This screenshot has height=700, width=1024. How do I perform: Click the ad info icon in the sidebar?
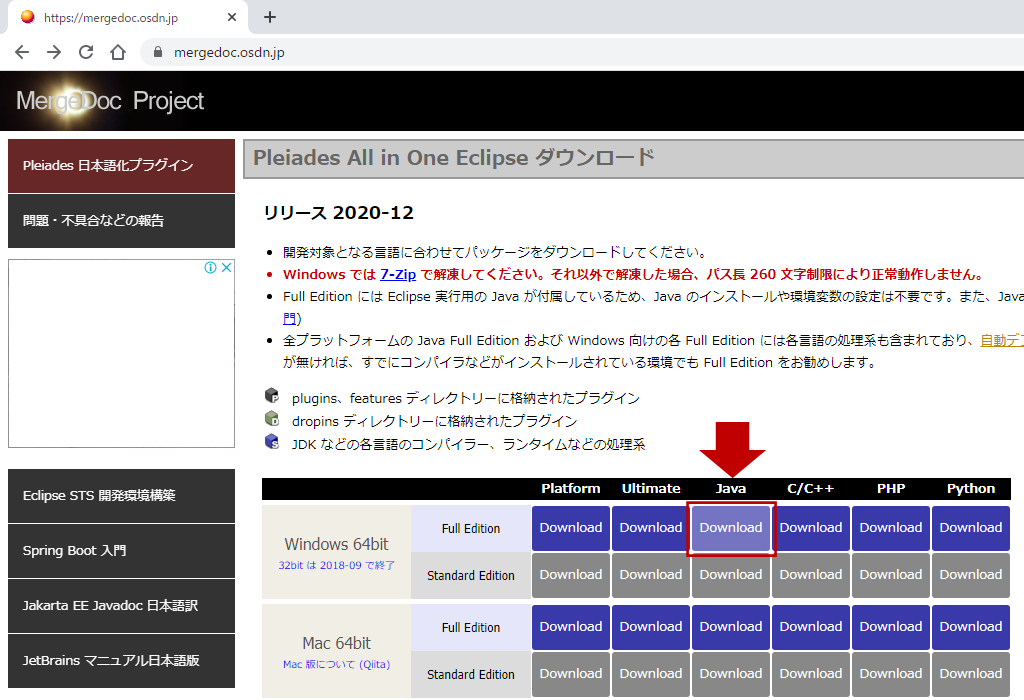(x=210, y=267)
